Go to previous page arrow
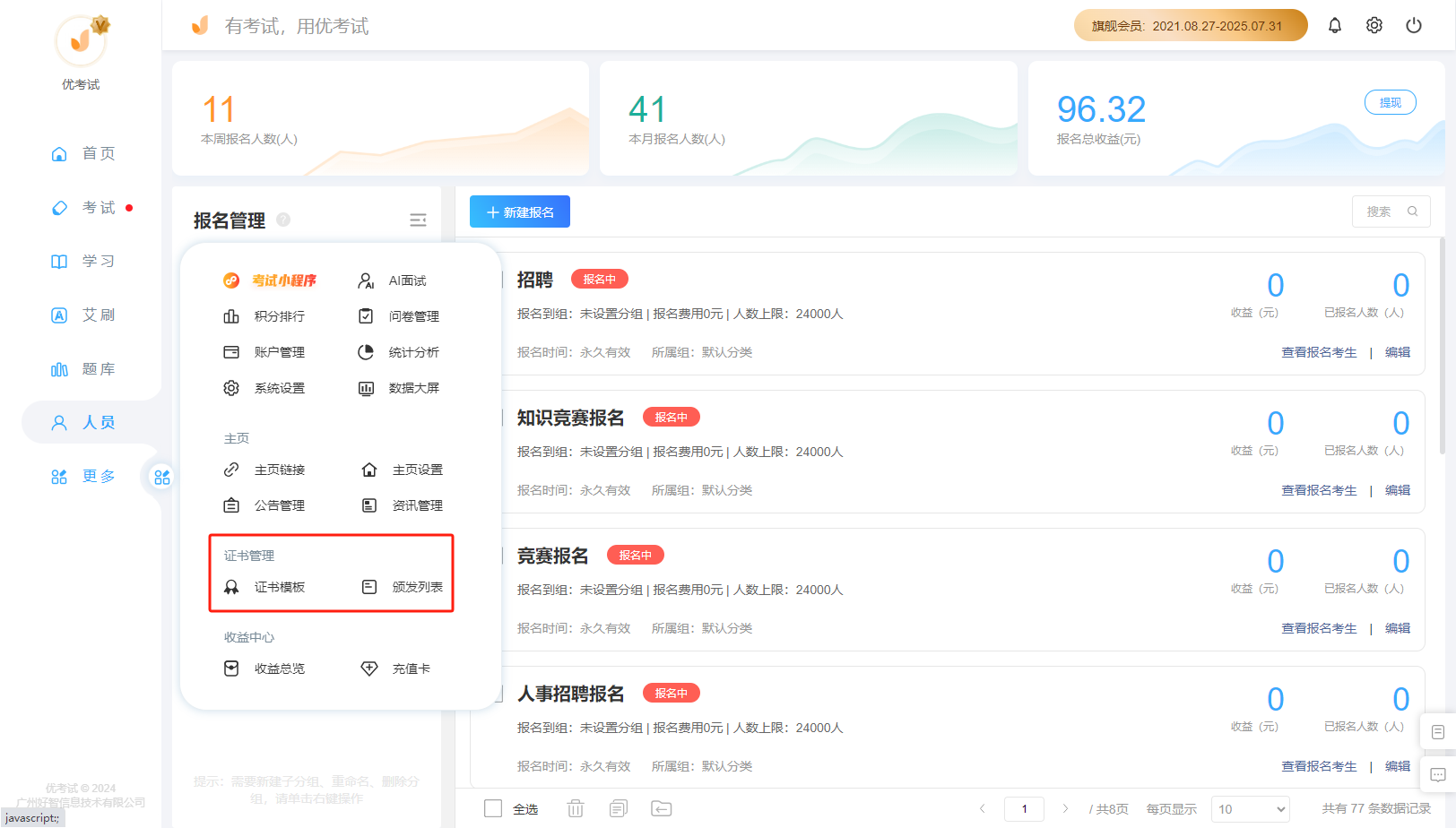The image size is (1456, 828). [983, 808]
